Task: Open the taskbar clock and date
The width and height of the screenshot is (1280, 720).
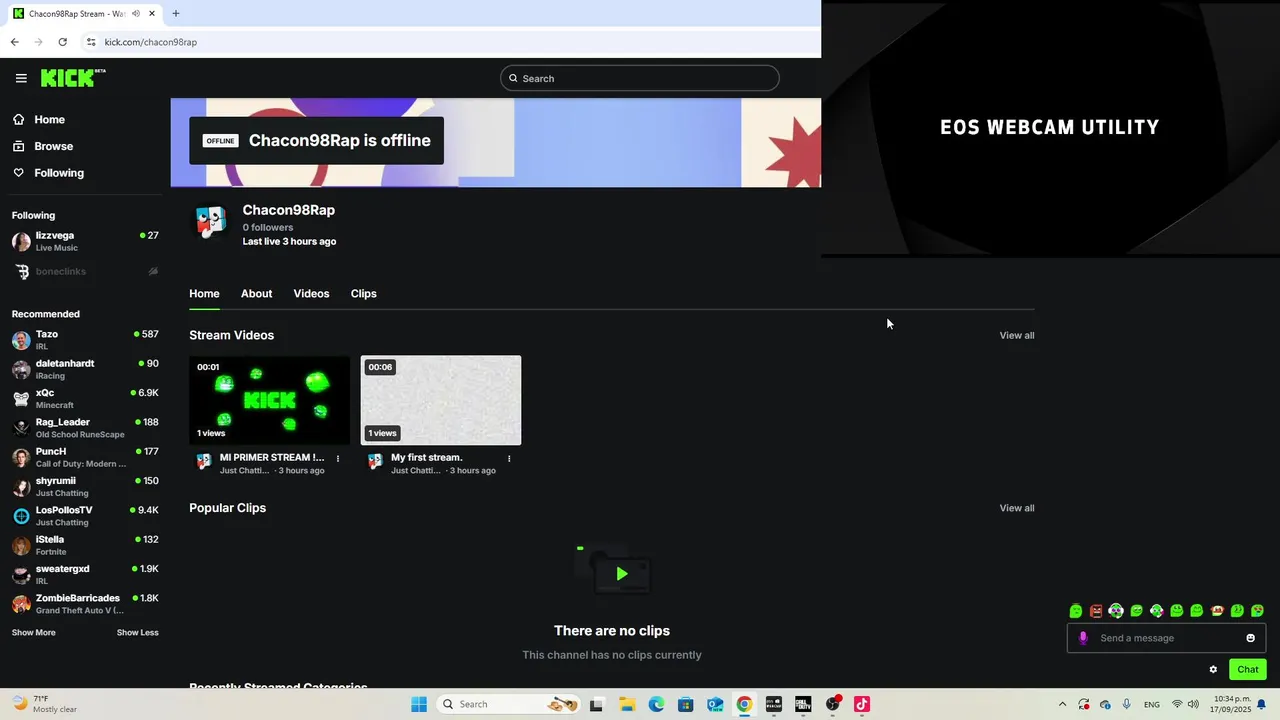Action: pyautogui.click(x=1232, y=705)
